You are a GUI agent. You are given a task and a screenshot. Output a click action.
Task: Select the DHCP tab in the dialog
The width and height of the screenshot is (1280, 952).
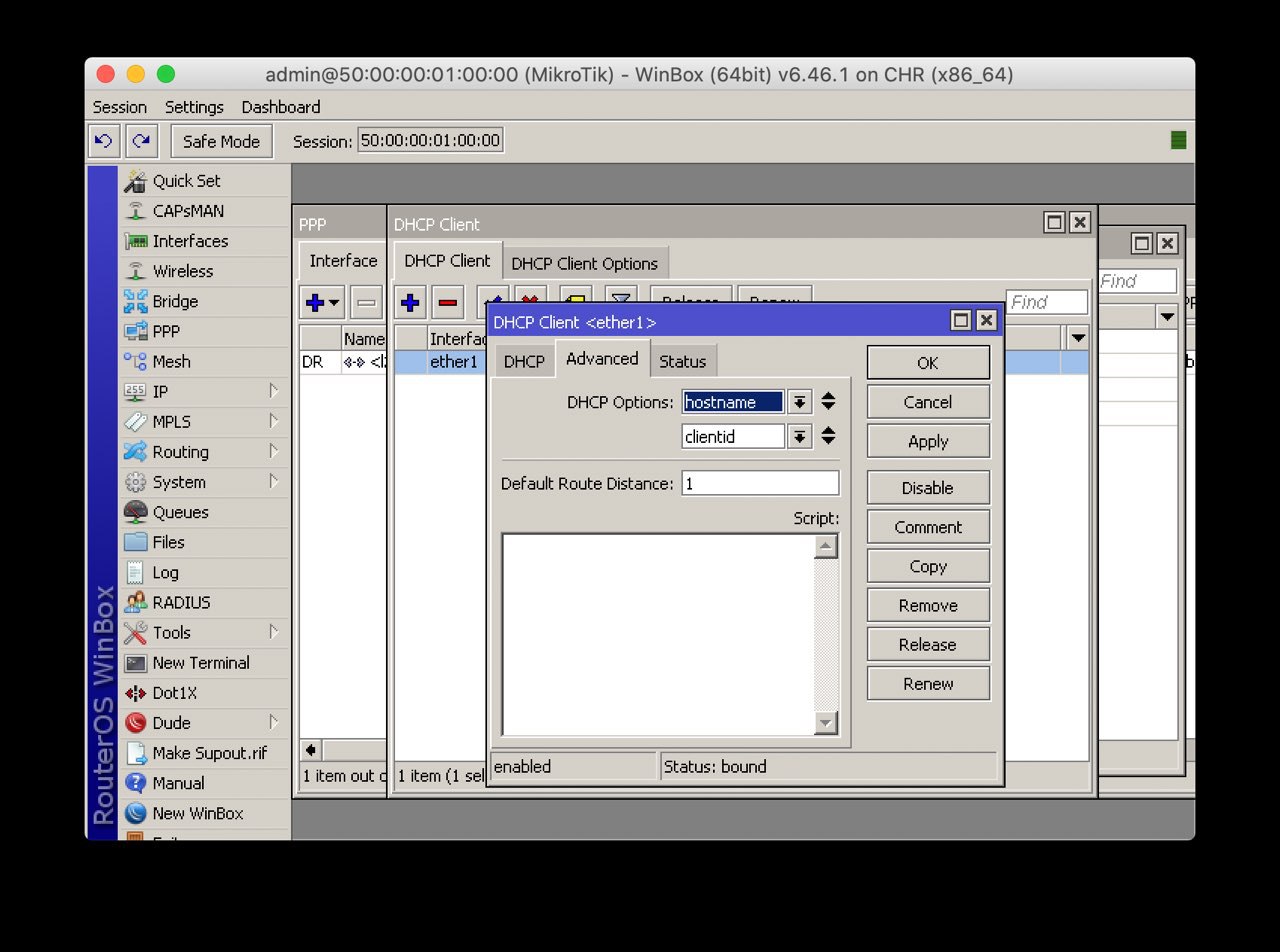524,362
